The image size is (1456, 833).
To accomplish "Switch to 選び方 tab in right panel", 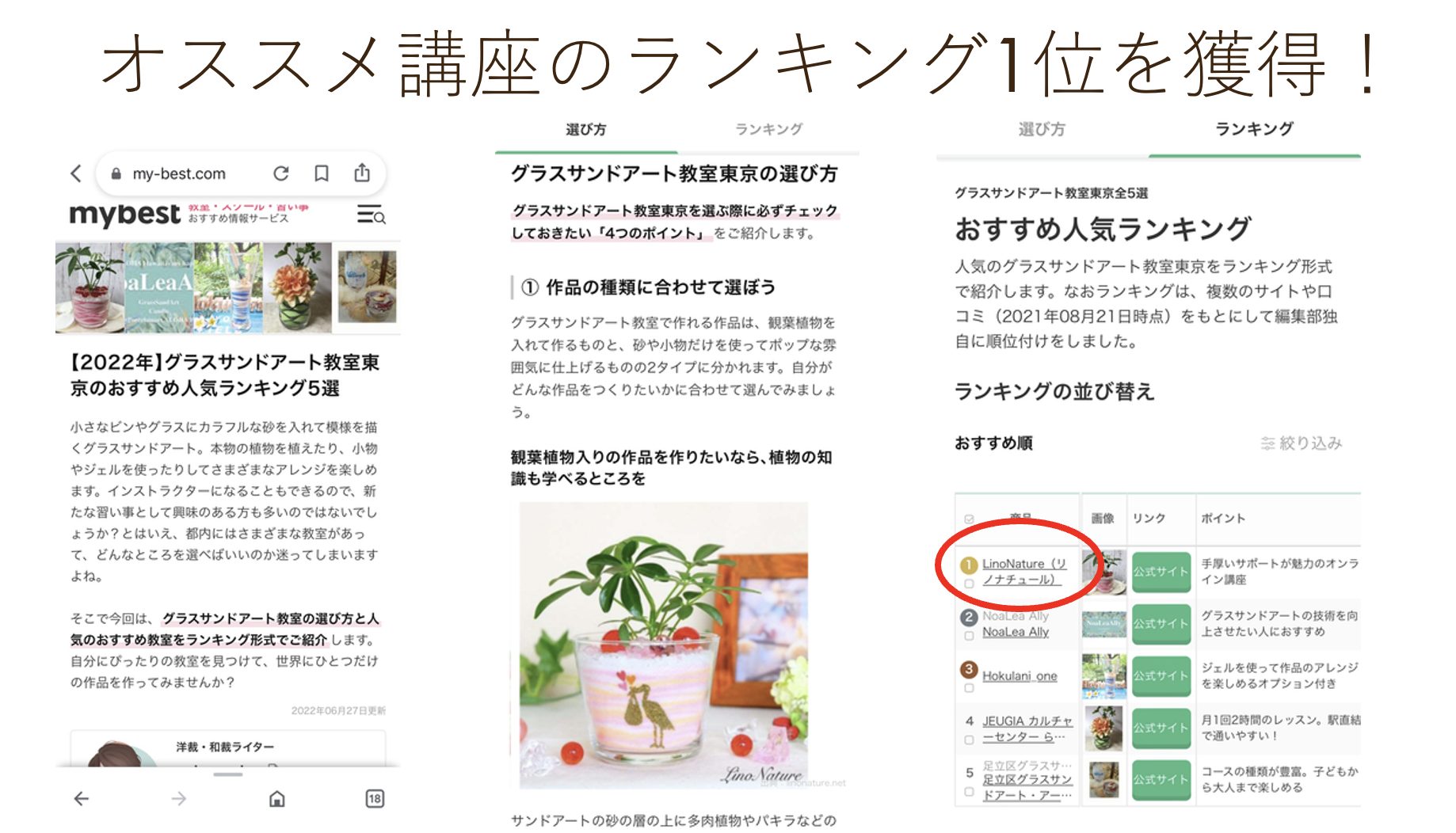I will click(x=1042, y=129).
